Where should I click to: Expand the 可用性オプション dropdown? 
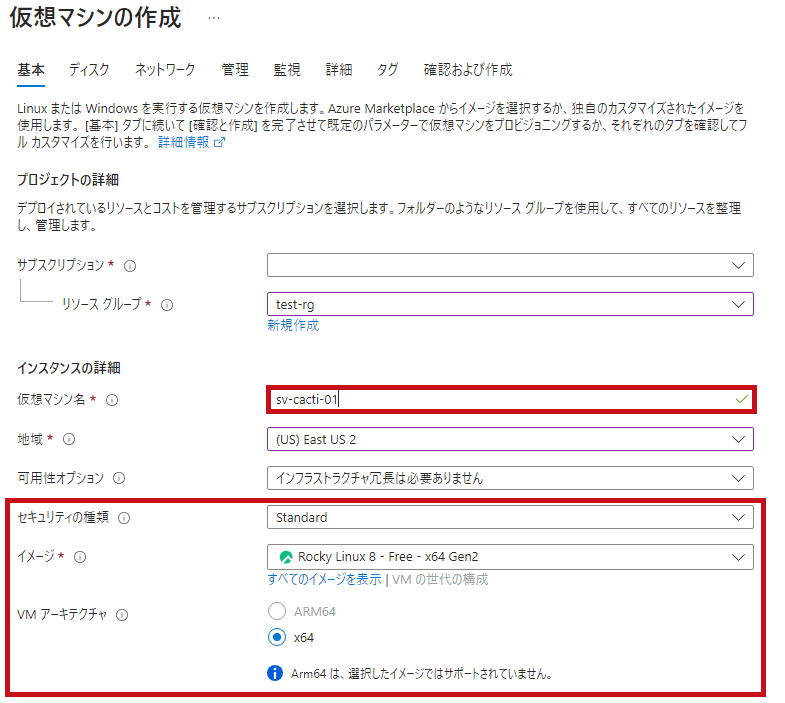[x=510, y=478]
